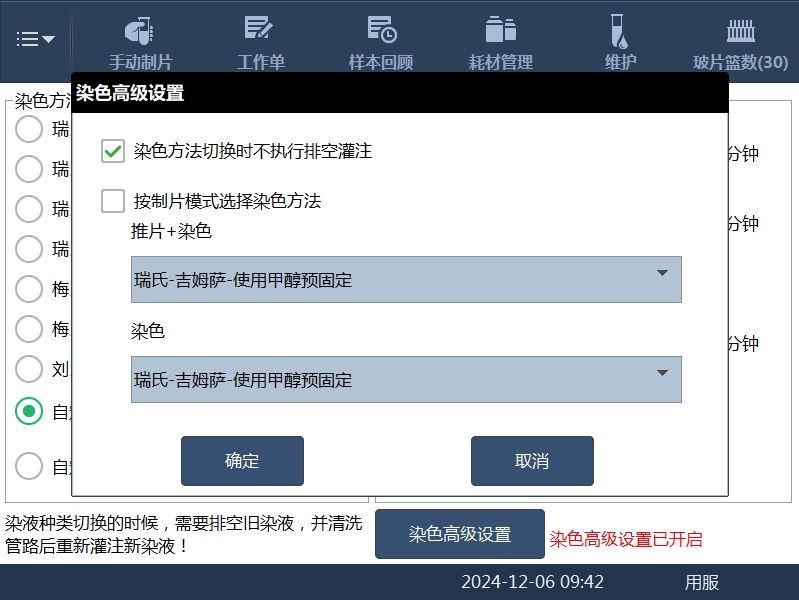Expand the 推片+染色 staining method dropdown
Viewport: 799px width, 600px height.
click(x=405, y=280)
